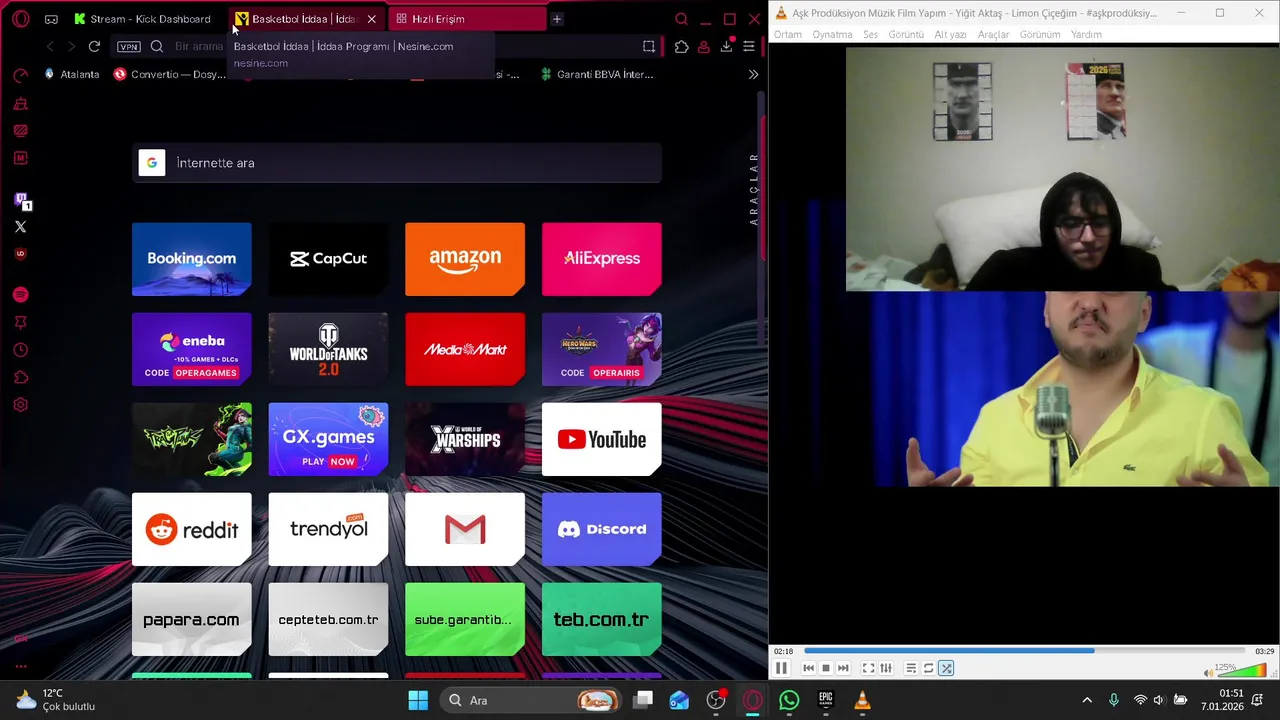The width and height of the screenshot is (1280, 720).
Task: Open Convertio bookmark
Action: coord(170,74)
